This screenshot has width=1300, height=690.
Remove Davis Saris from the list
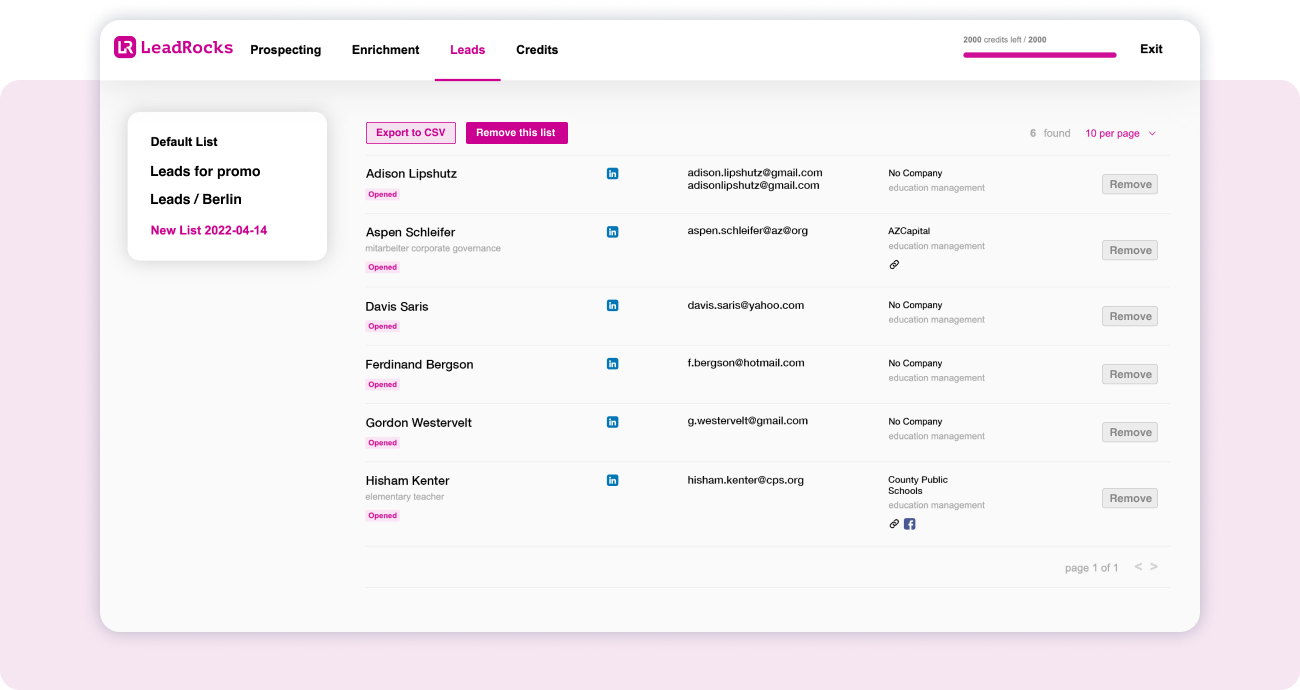tap(1130, 316)
